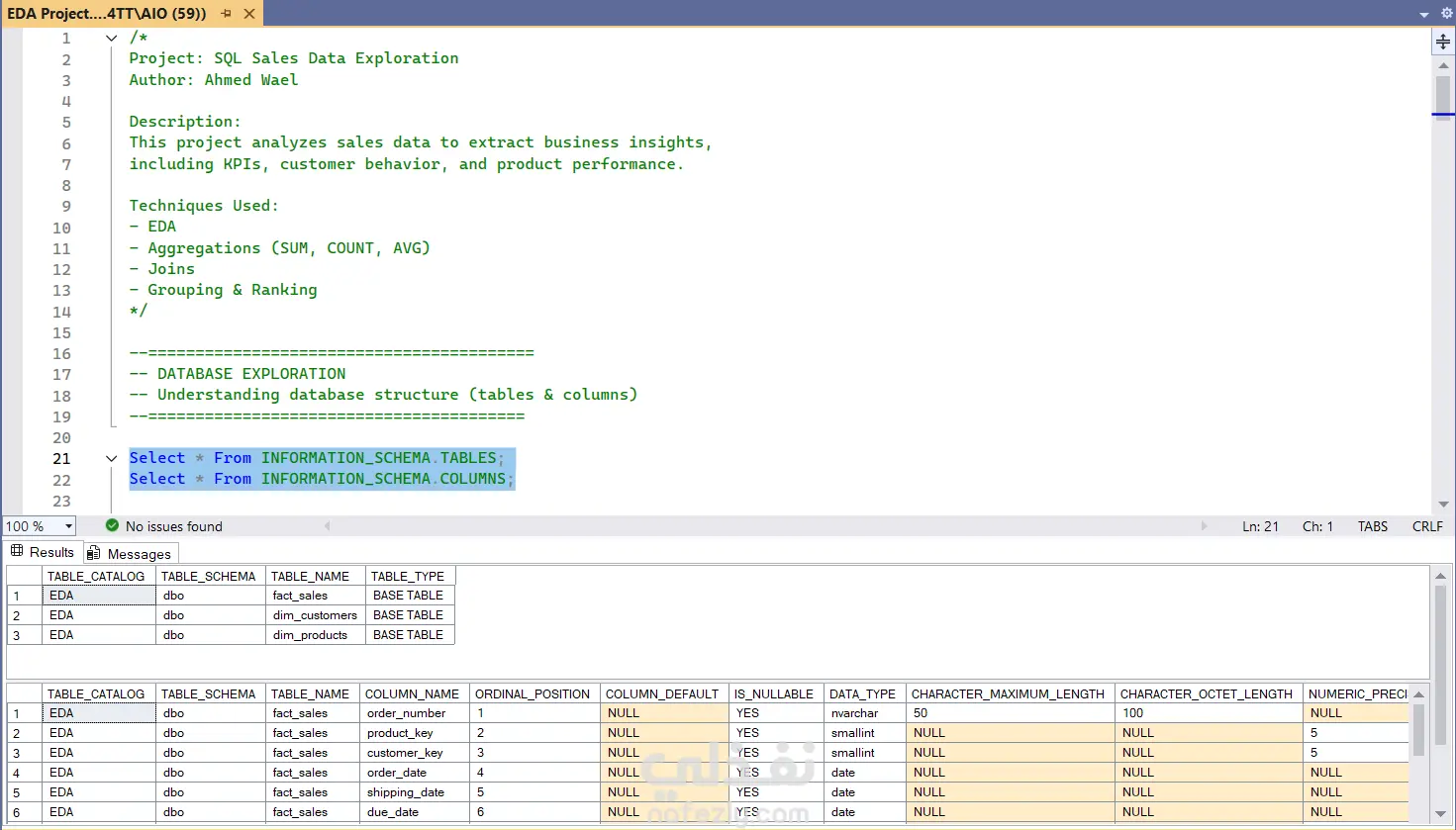Click the editor horizontal scroll left arrow
The width and height of the screenshot is (1456, 830).
coord(328,526)
